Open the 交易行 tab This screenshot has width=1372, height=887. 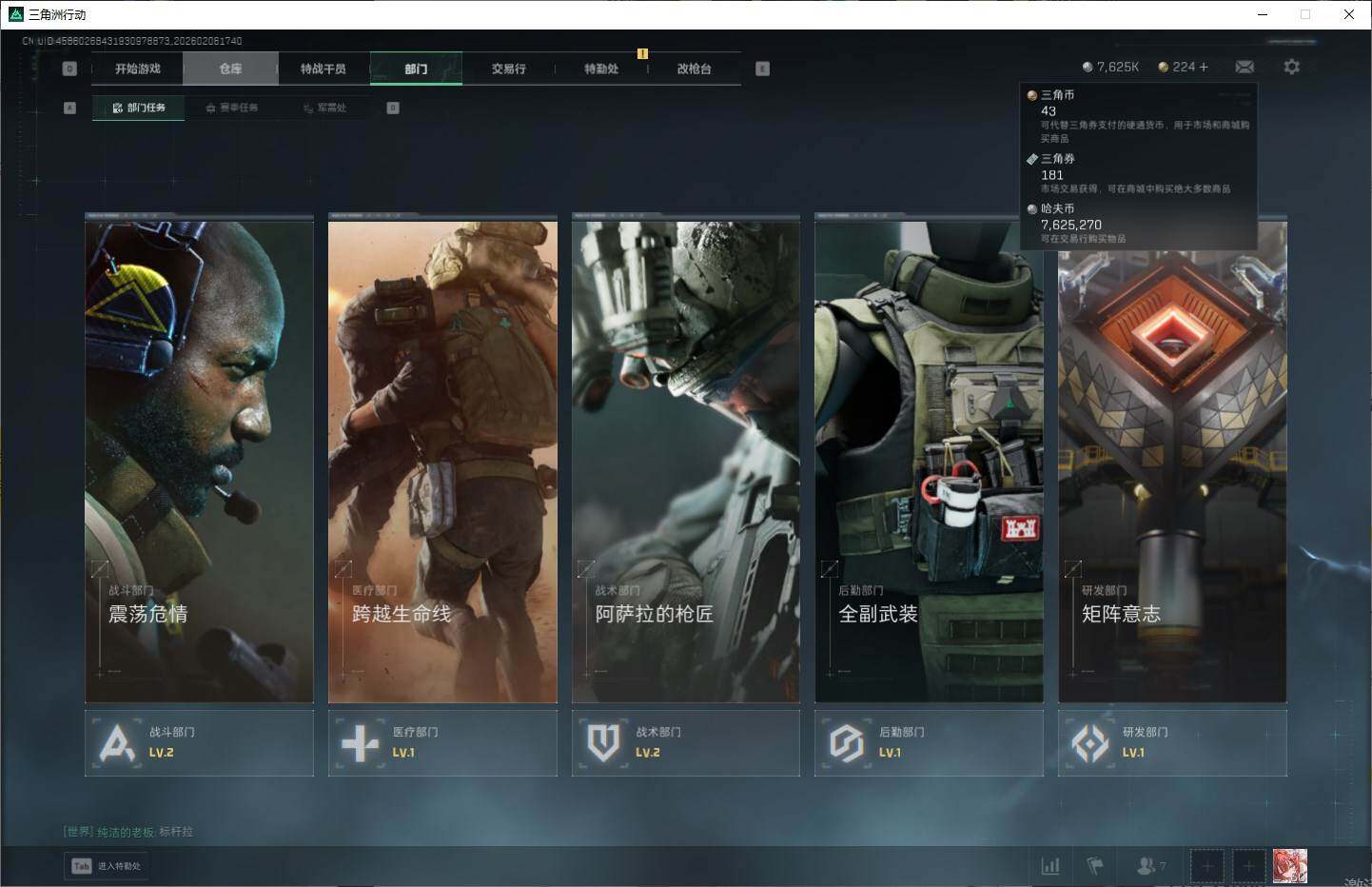tap(509, 69)
